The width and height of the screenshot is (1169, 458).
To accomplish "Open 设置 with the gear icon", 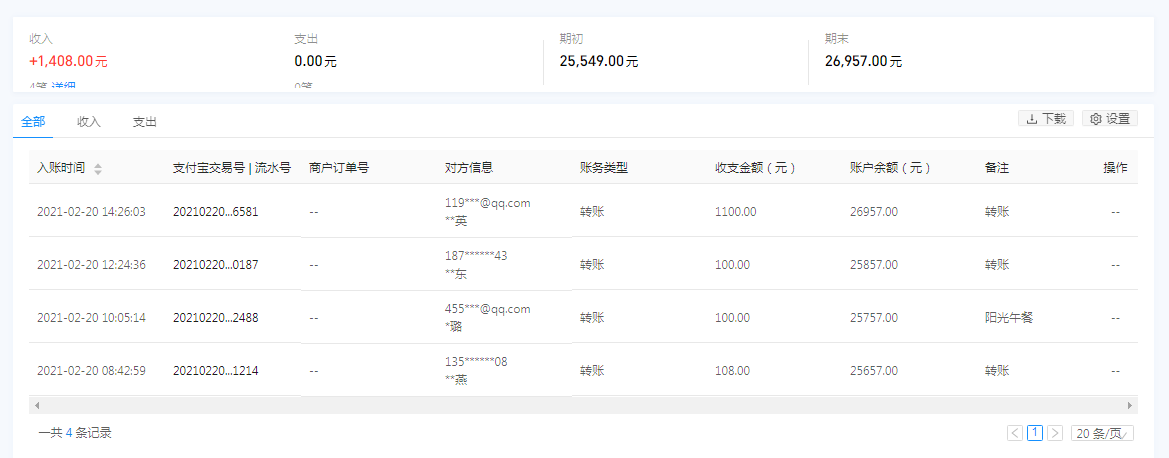I will tap(1110, 119).
